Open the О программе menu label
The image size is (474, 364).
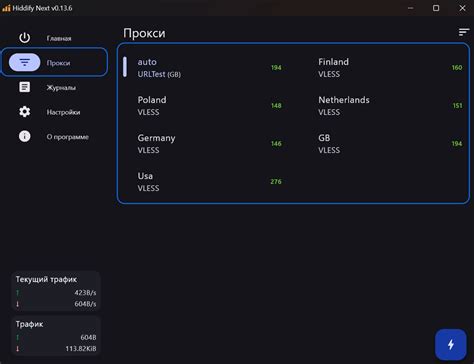coord(68,137)
